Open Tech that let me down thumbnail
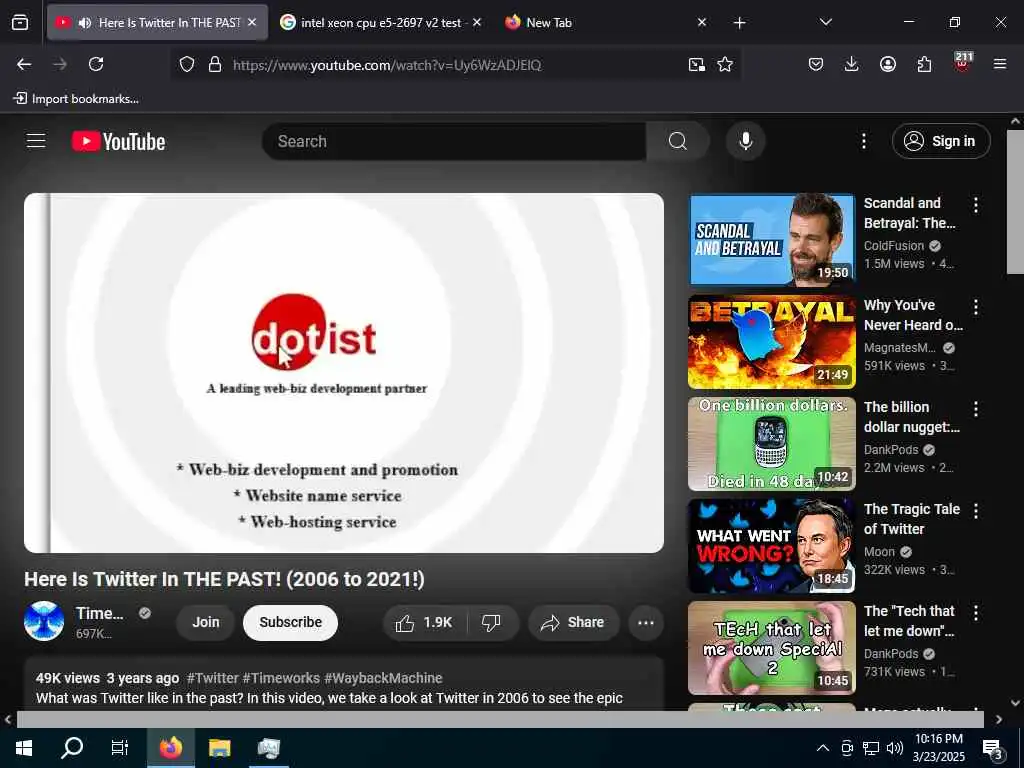The image size is (1024, 768). (x=771, y=648)
